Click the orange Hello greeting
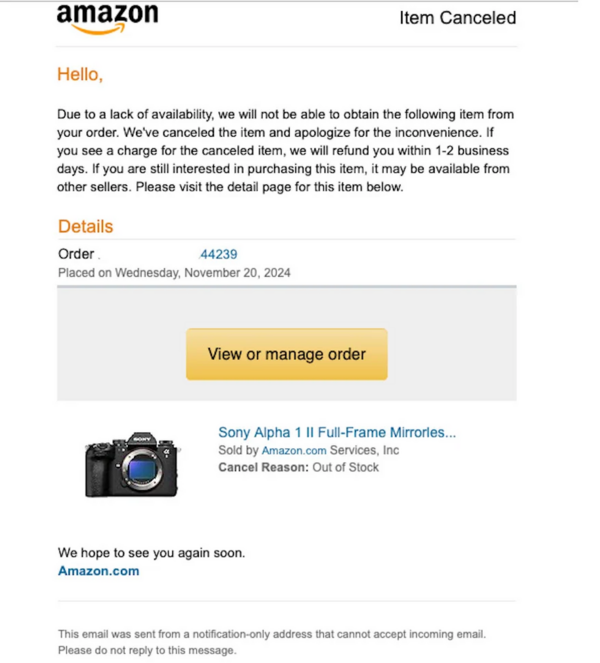 tap(80, 74)
